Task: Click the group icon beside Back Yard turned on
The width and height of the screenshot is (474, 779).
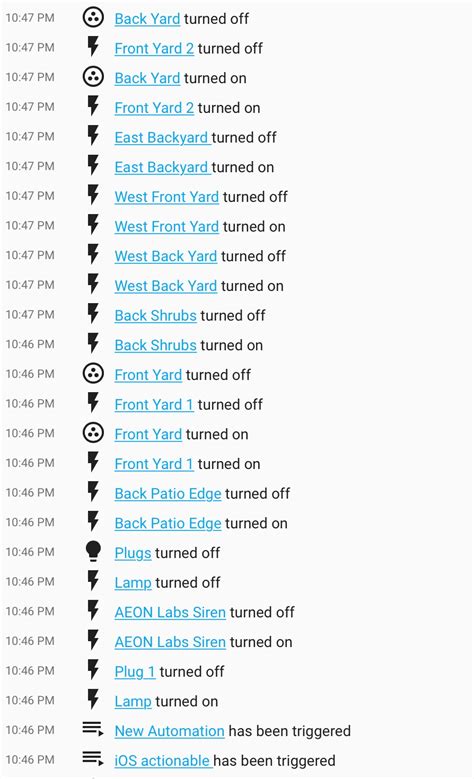Action: (93, 77)
